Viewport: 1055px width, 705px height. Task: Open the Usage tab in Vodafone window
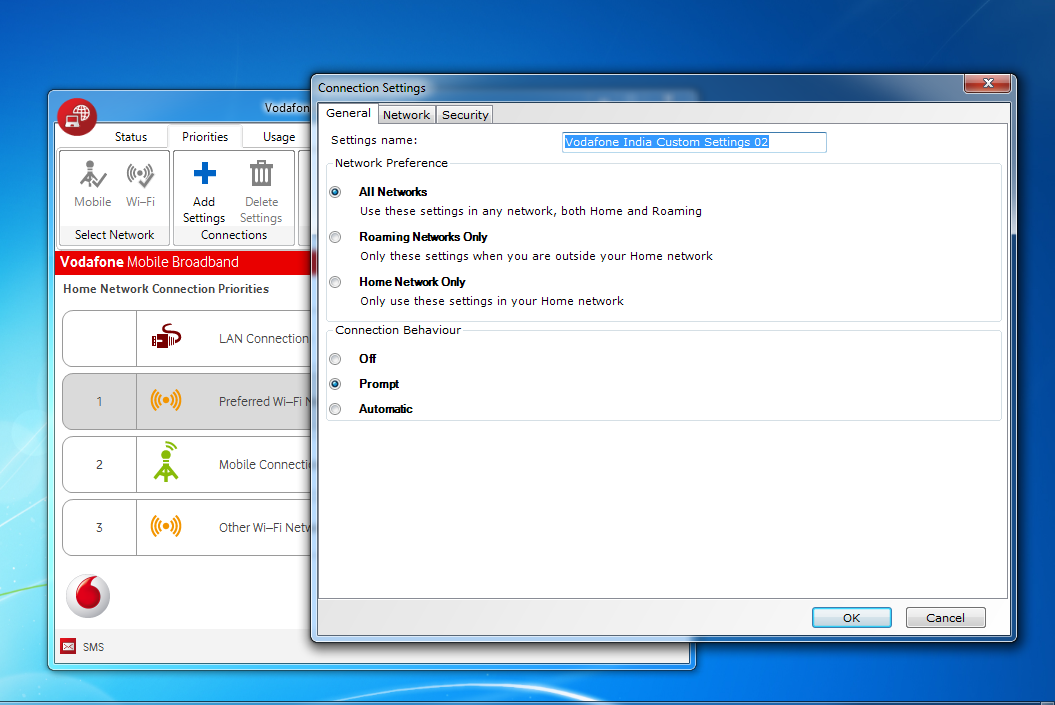pyautogui.click(x=279, y=137)
